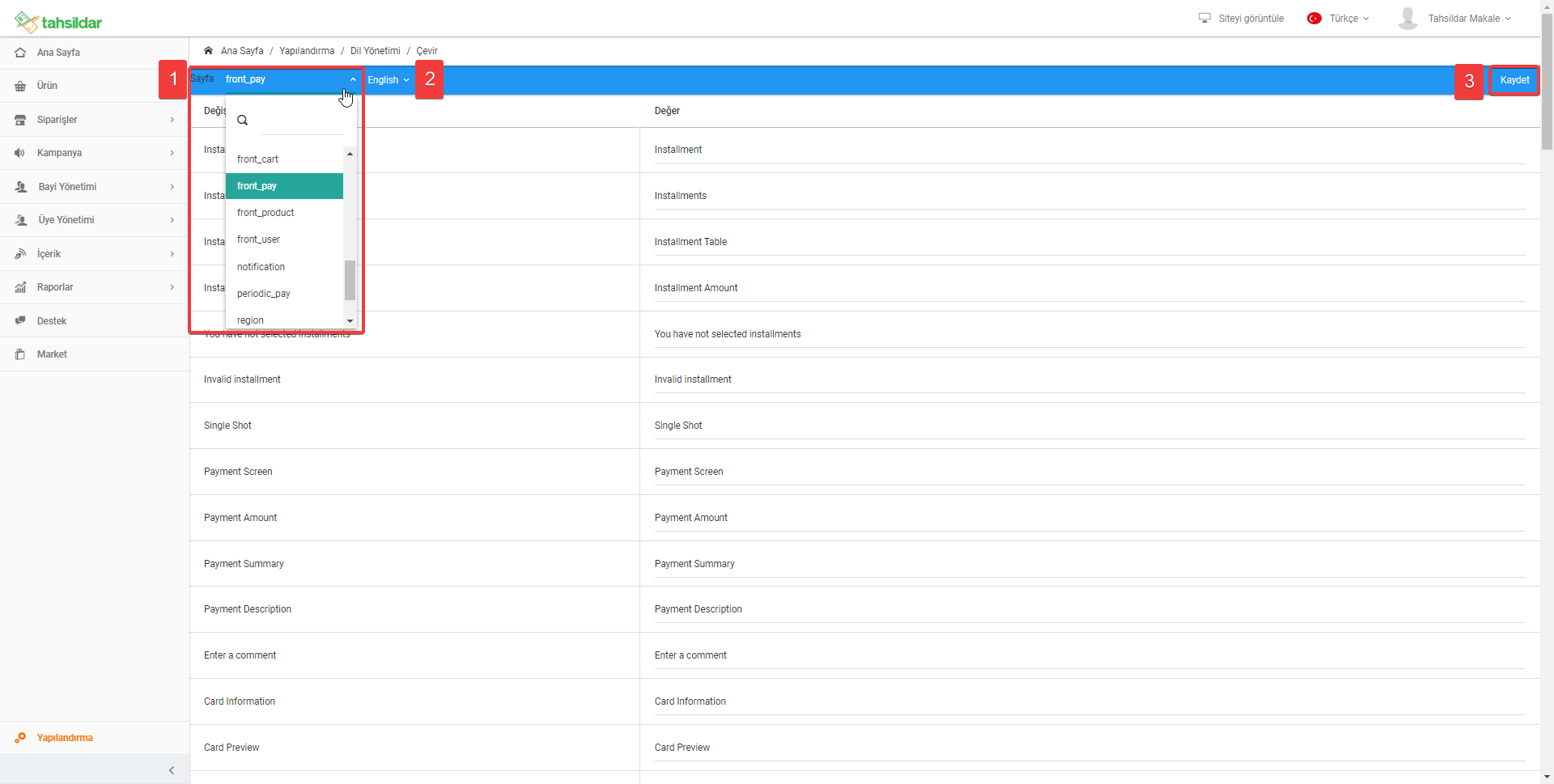1554x784 pixels.
Task: Click the main page scrollbar thumb
Action: [1547, 82]
